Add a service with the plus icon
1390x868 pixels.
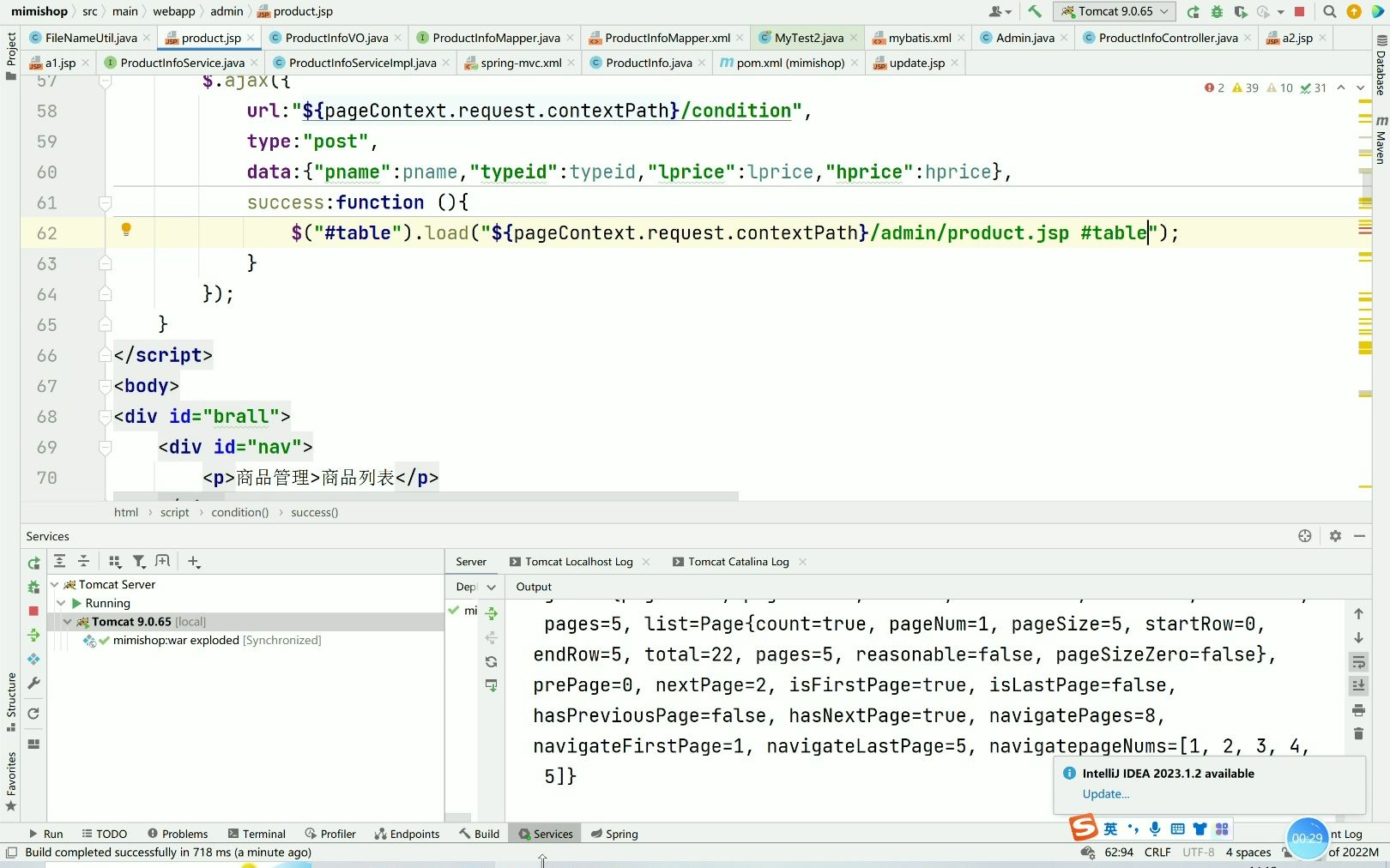pos(194,561)
